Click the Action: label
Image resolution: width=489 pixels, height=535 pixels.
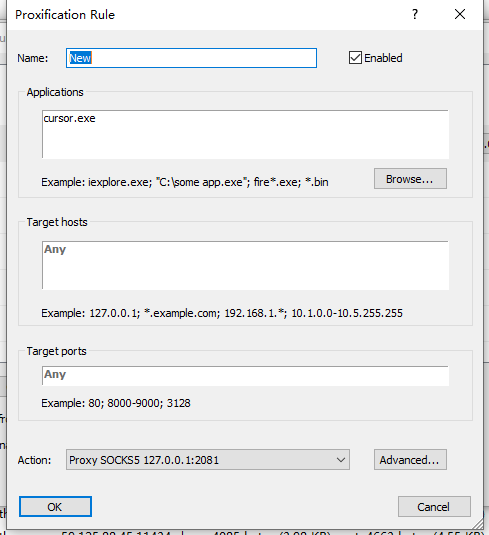[34, 460]
